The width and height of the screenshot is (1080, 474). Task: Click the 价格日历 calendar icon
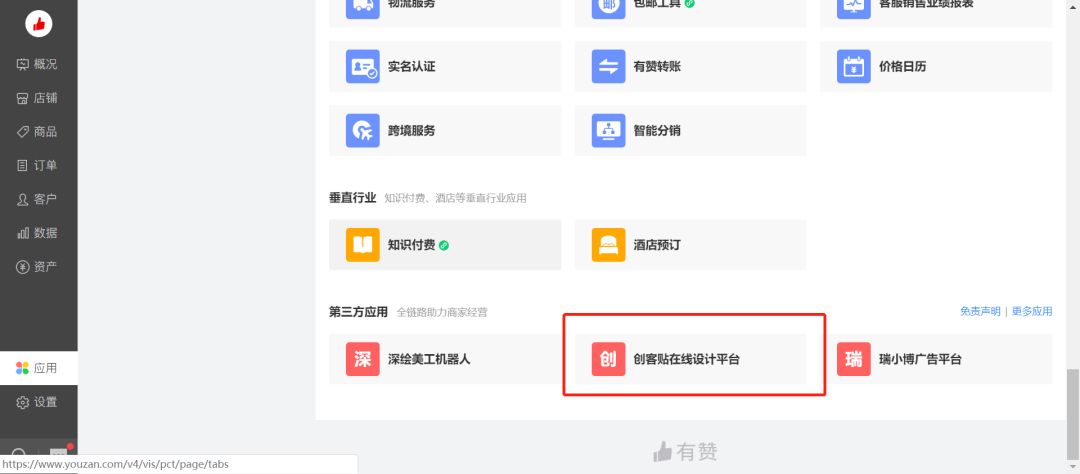point(853,67)
